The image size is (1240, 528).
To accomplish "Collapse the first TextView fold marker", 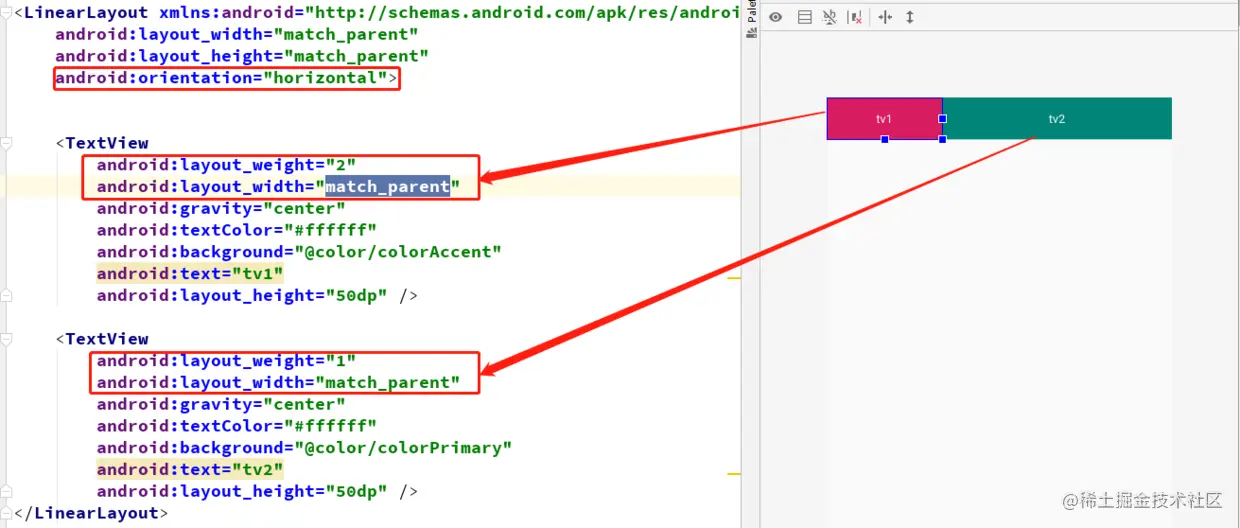I will [6, 143].
